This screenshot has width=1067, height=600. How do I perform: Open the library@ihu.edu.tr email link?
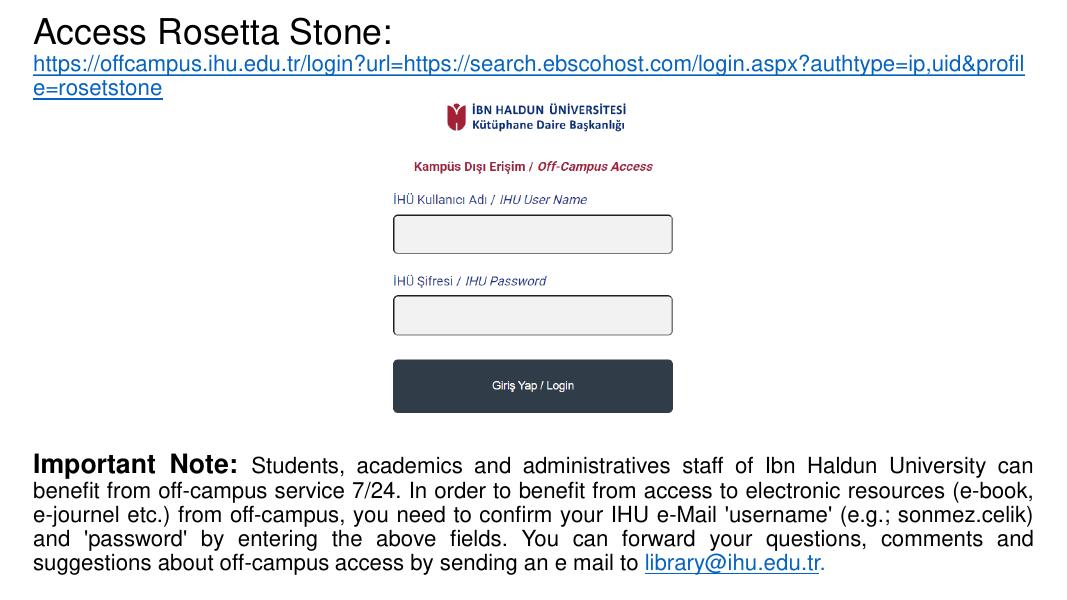(732, 563)
